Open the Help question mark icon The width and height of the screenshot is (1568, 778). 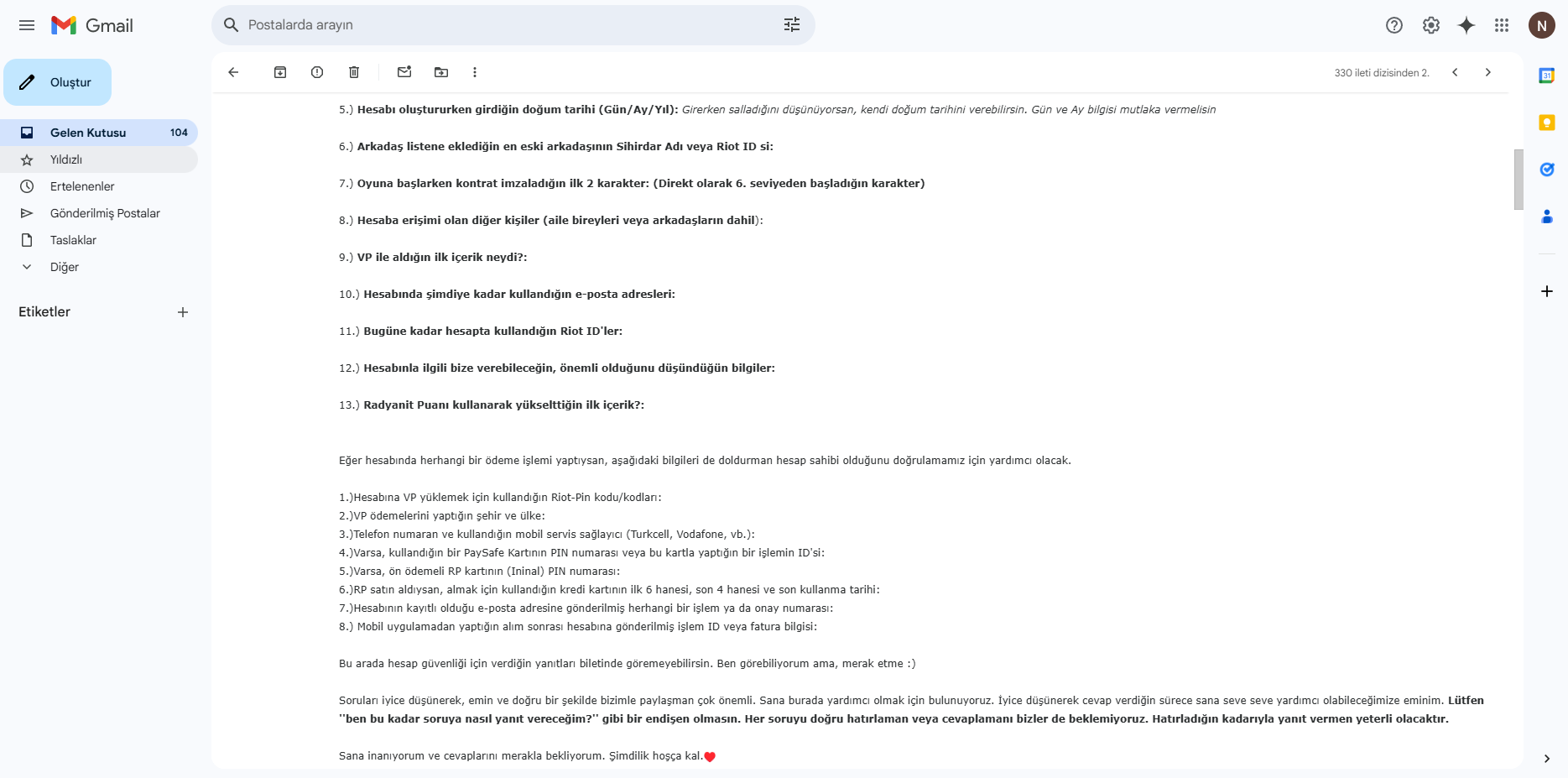click(x=1394, y=25)
